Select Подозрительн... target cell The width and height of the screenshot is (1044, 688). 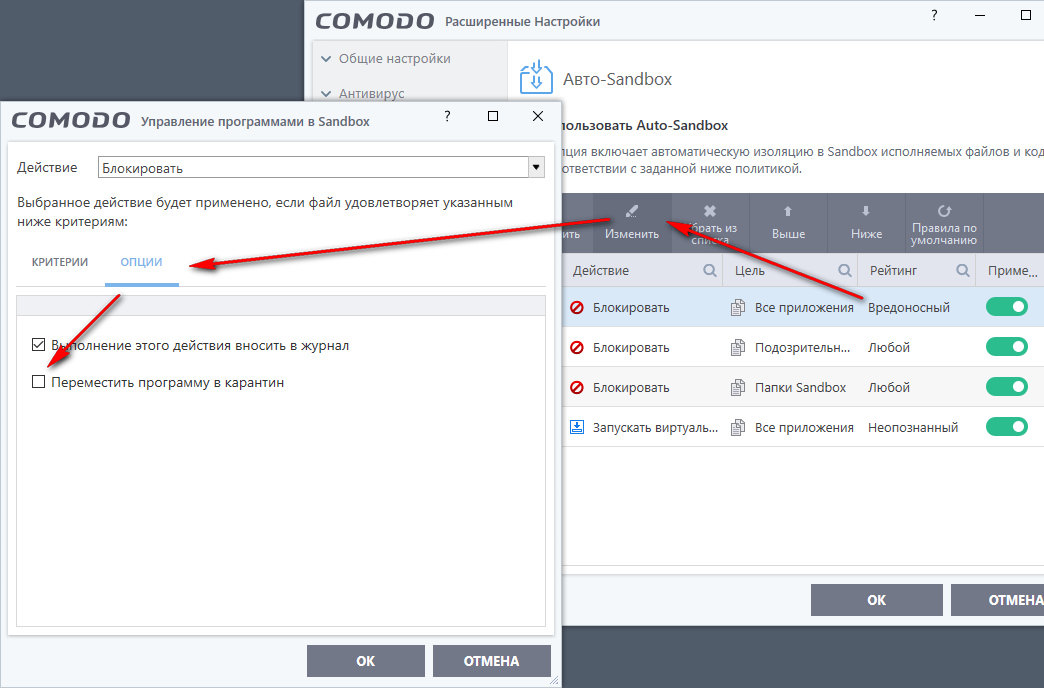click(x=802, y=347)
